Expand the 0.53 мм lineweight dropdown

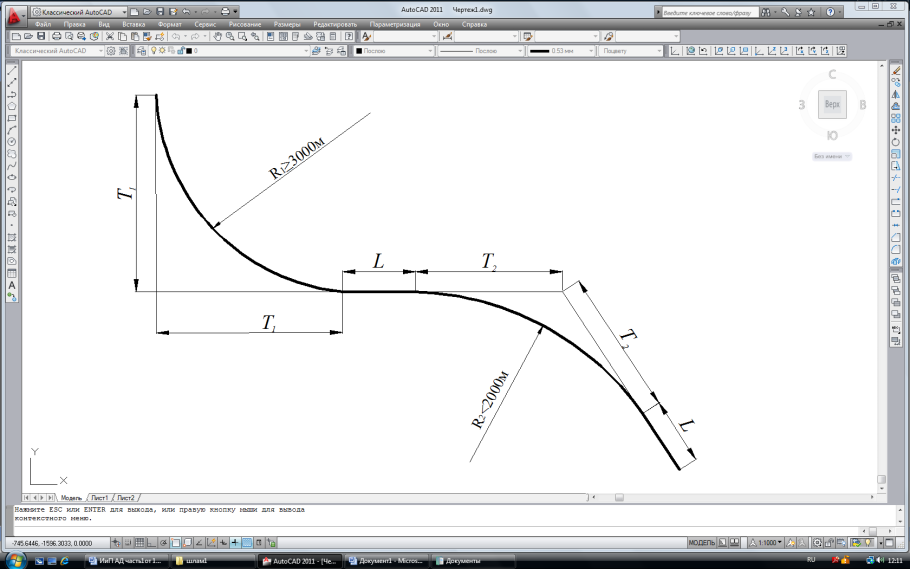point(559,50)
